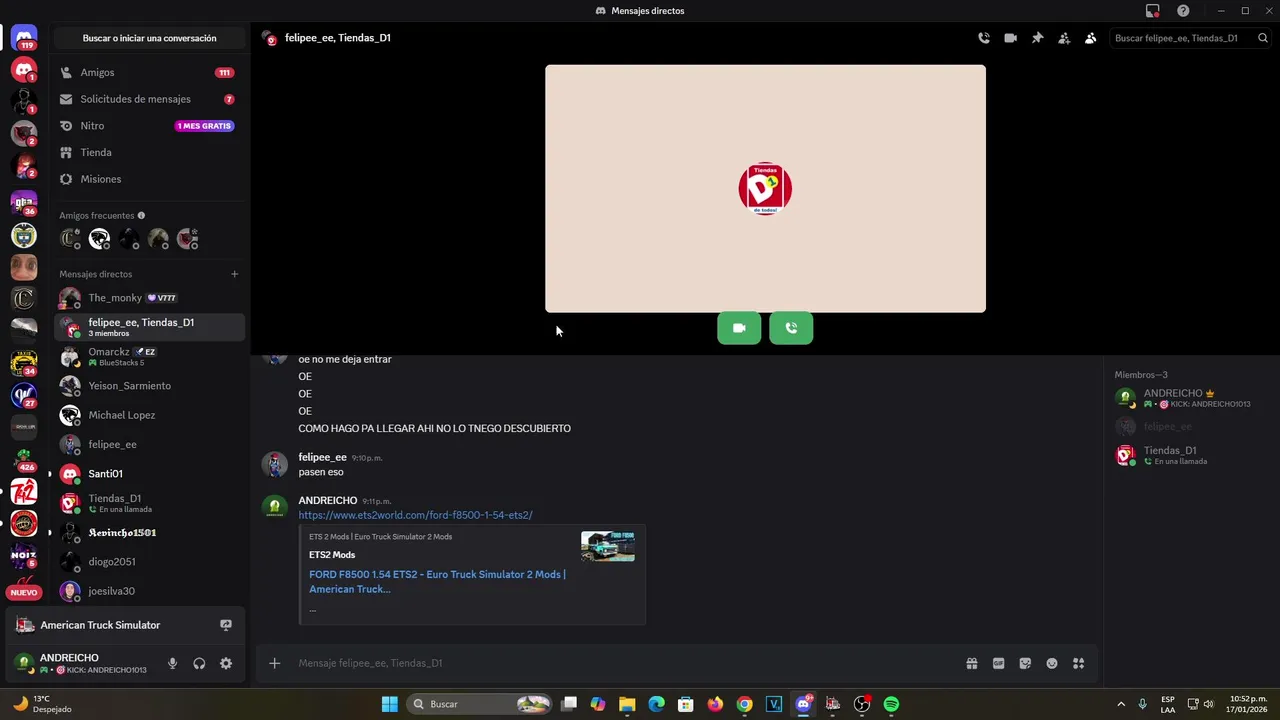Open the Tienda page

pos(149,152)
